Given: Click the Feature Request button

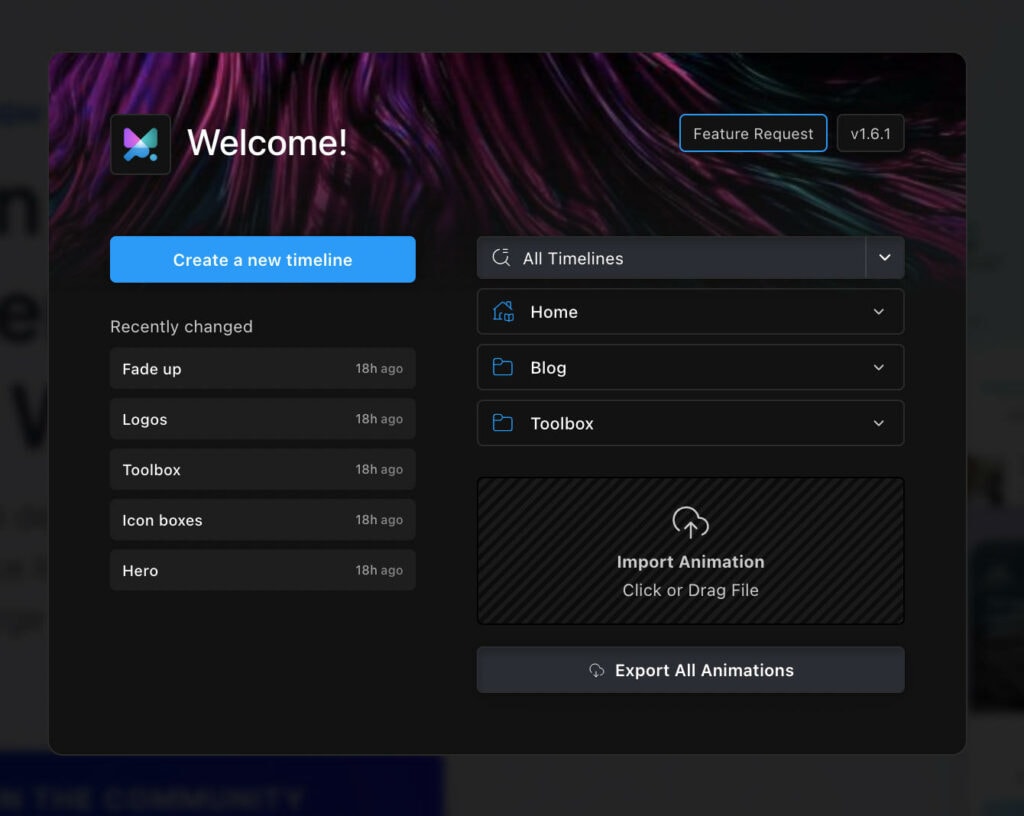Looking at the screenshot, I should point(753,133).
